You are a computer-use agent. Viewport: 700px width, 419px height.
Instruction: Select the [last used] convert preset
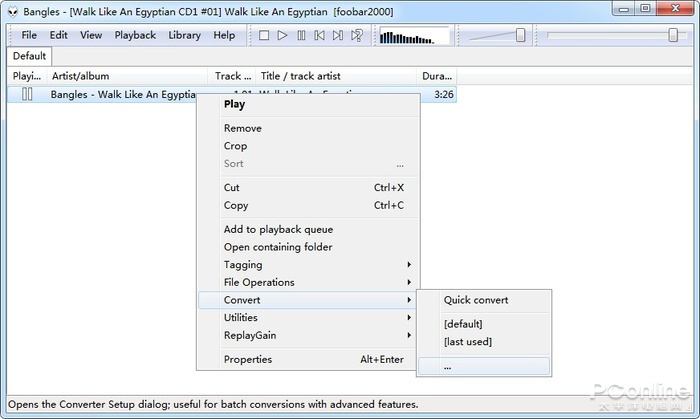(484, 342)
